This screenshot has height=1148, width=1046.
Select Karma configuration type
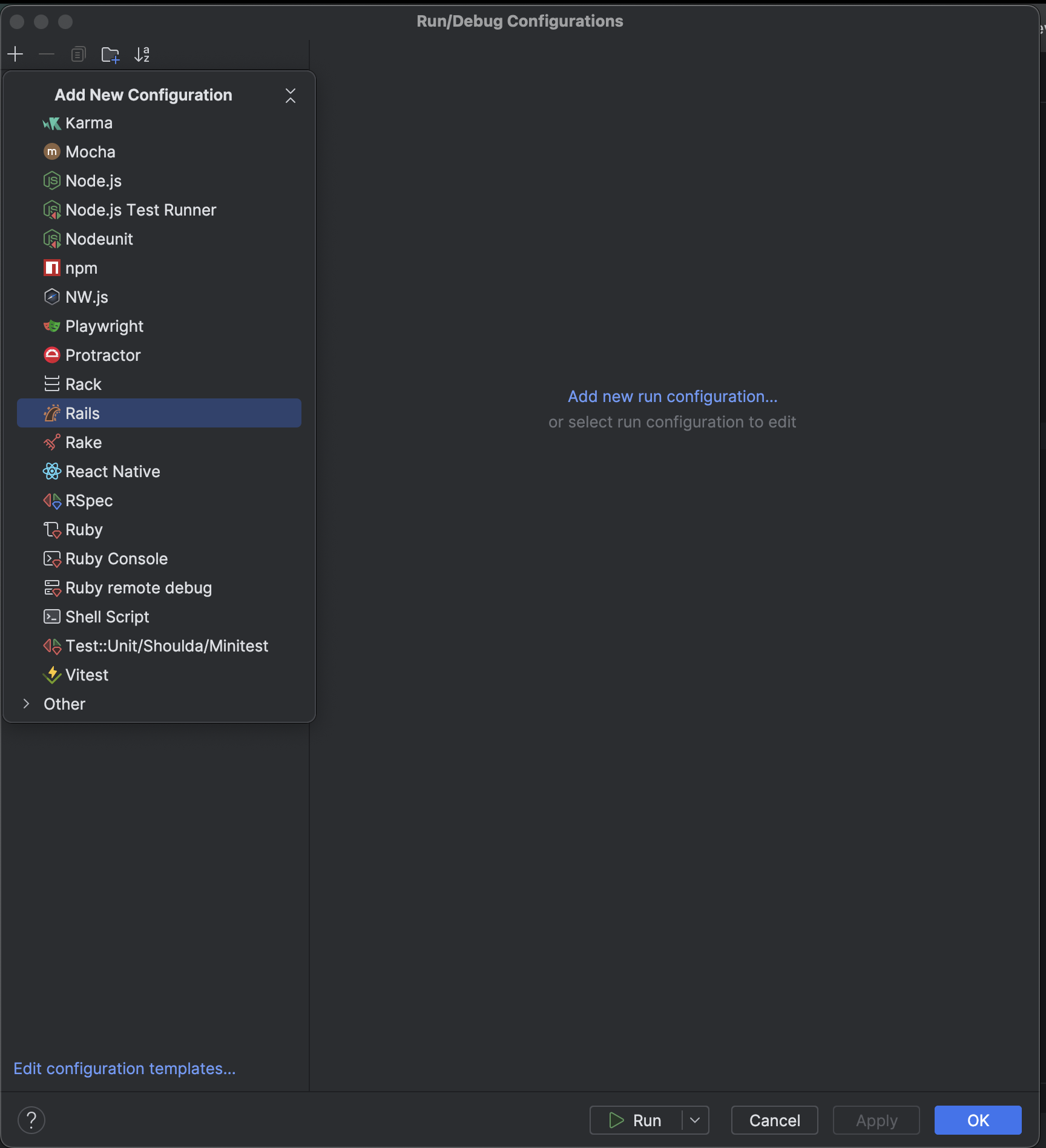(x=159, y=123)
